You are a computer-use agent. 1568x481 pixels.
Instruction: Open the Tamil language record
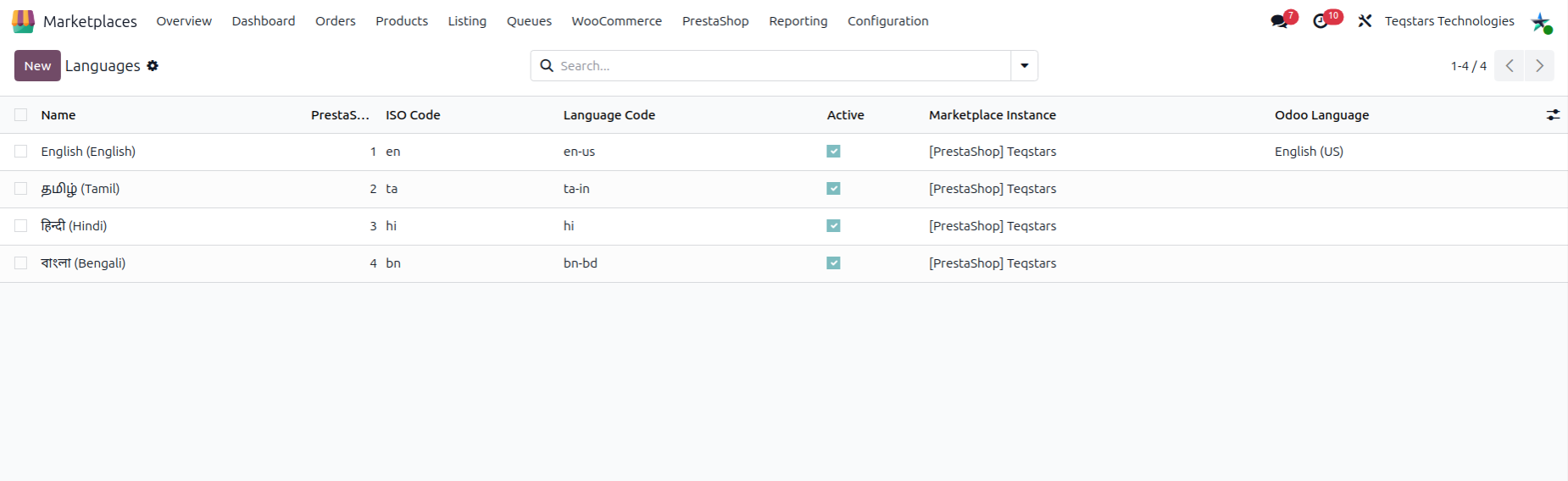[x=81, y=189]
